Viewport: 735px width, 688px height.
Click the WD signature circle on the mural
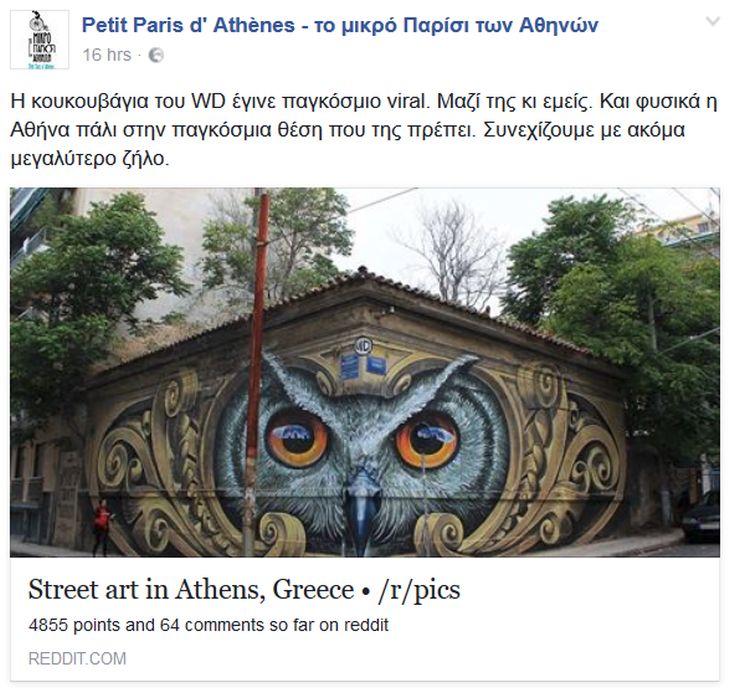click(363, 346)
